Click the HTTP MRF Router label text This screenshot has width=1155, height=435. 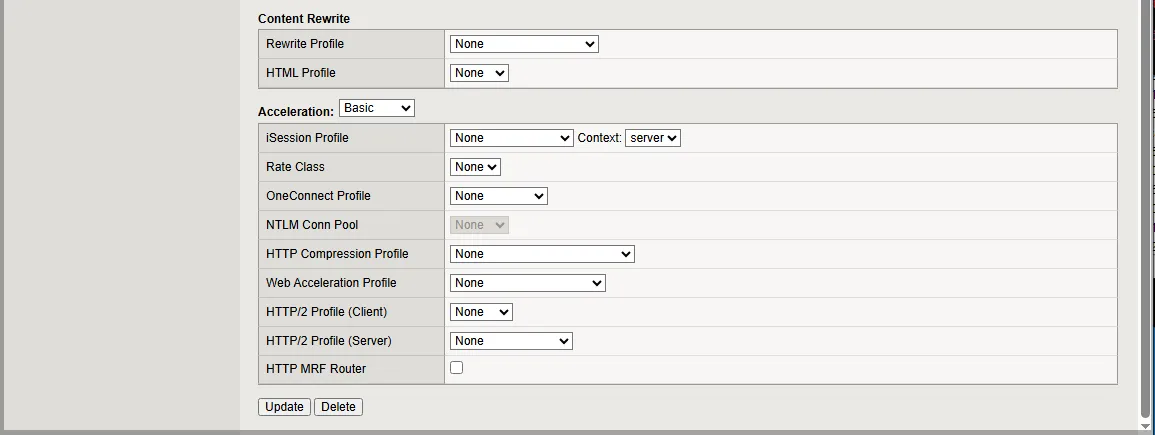(x=316, y=369)
